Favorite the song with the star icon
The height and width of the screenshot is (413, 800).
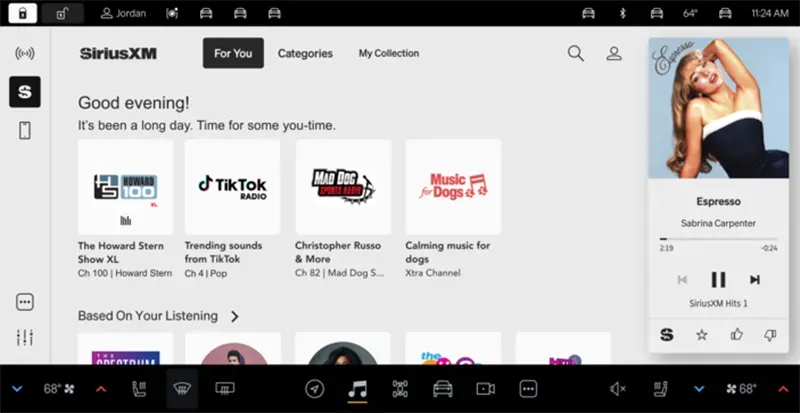pos(701,334)
